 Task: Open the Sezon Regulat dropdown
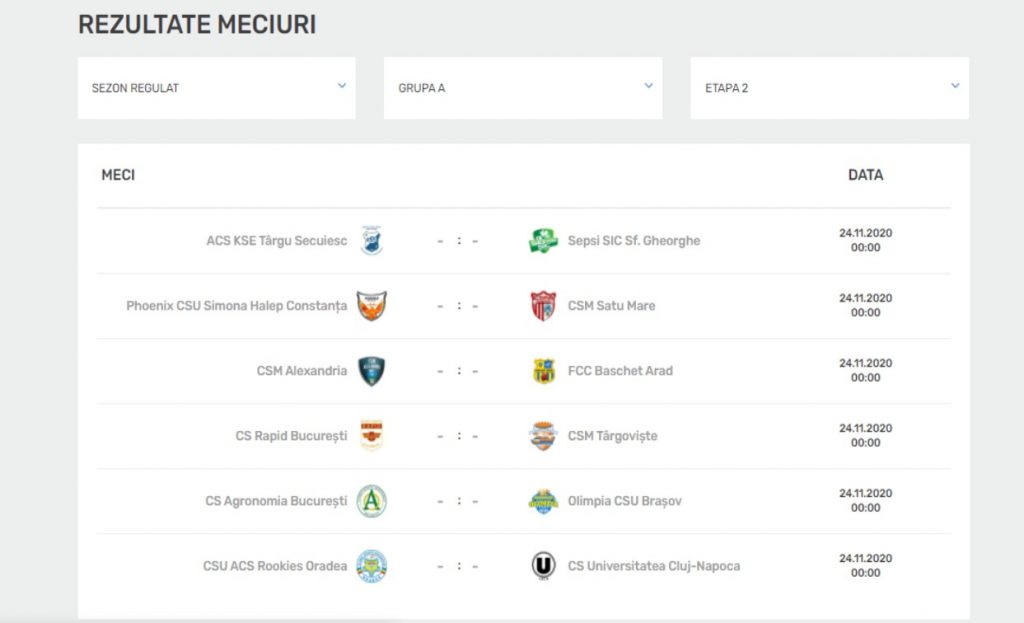[x=217, y=88]
